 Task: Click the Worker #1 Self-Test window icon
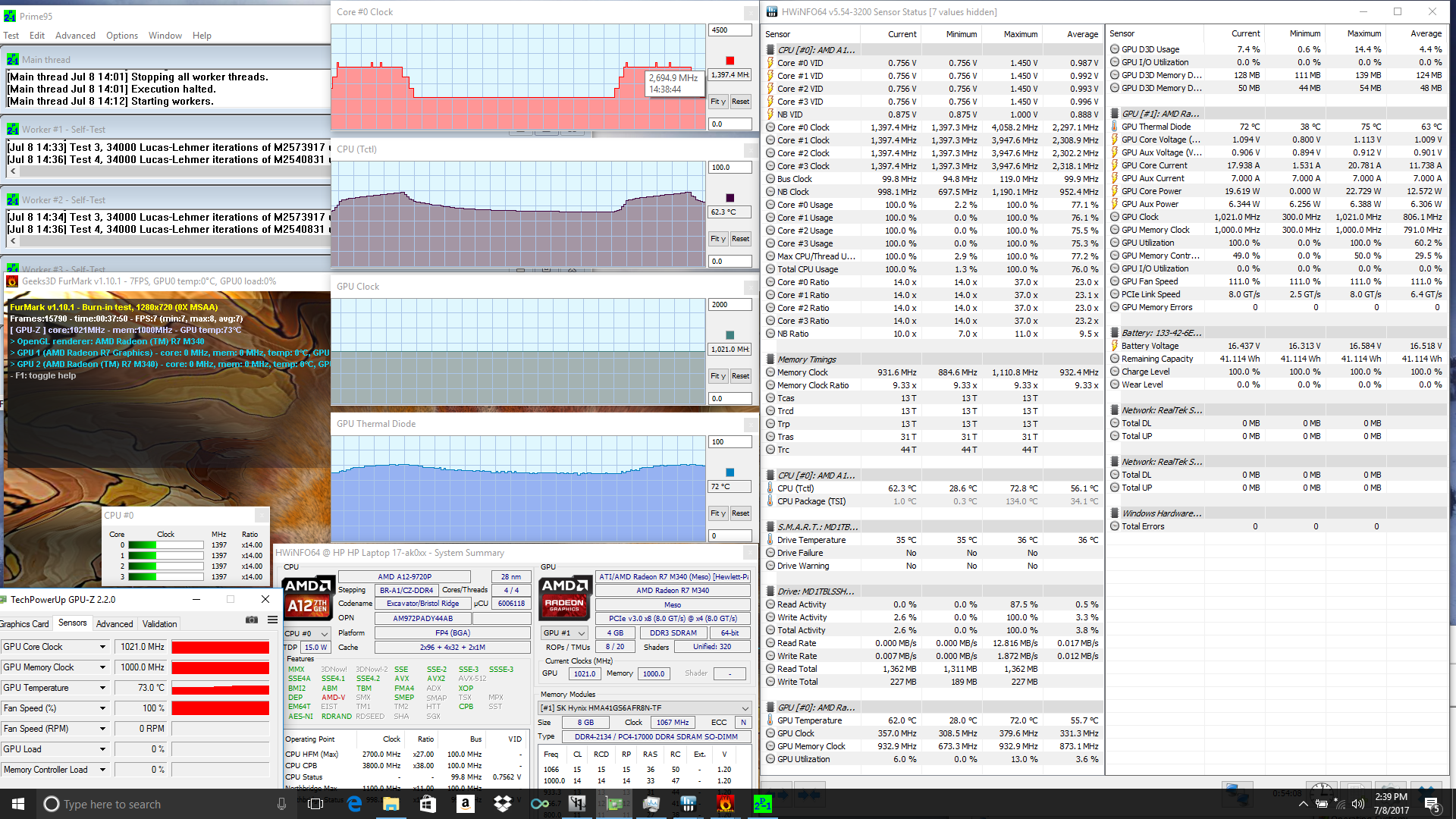point(13,129)
